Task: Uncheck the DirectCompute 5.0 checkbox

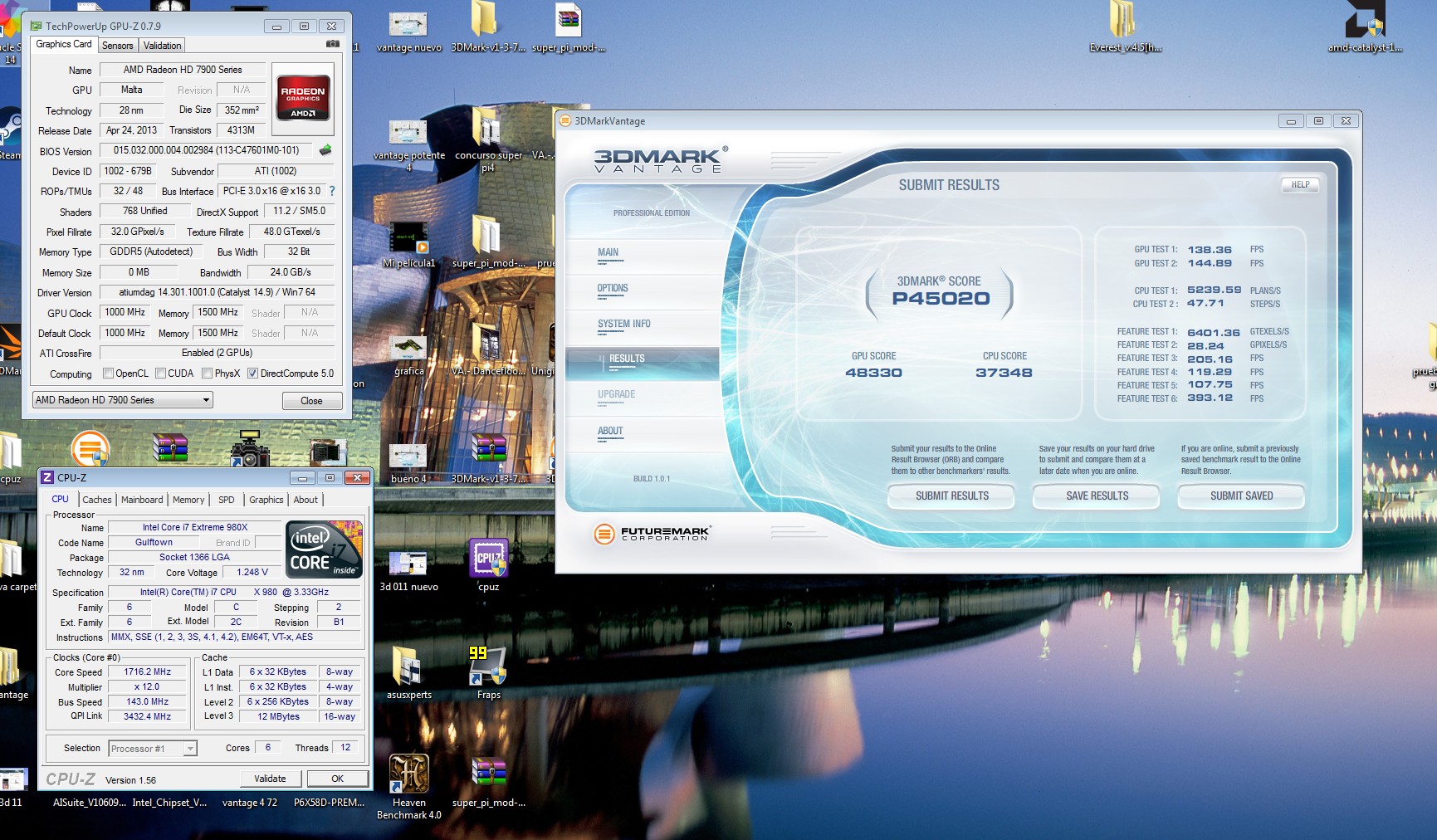Action: pos(253,374)
